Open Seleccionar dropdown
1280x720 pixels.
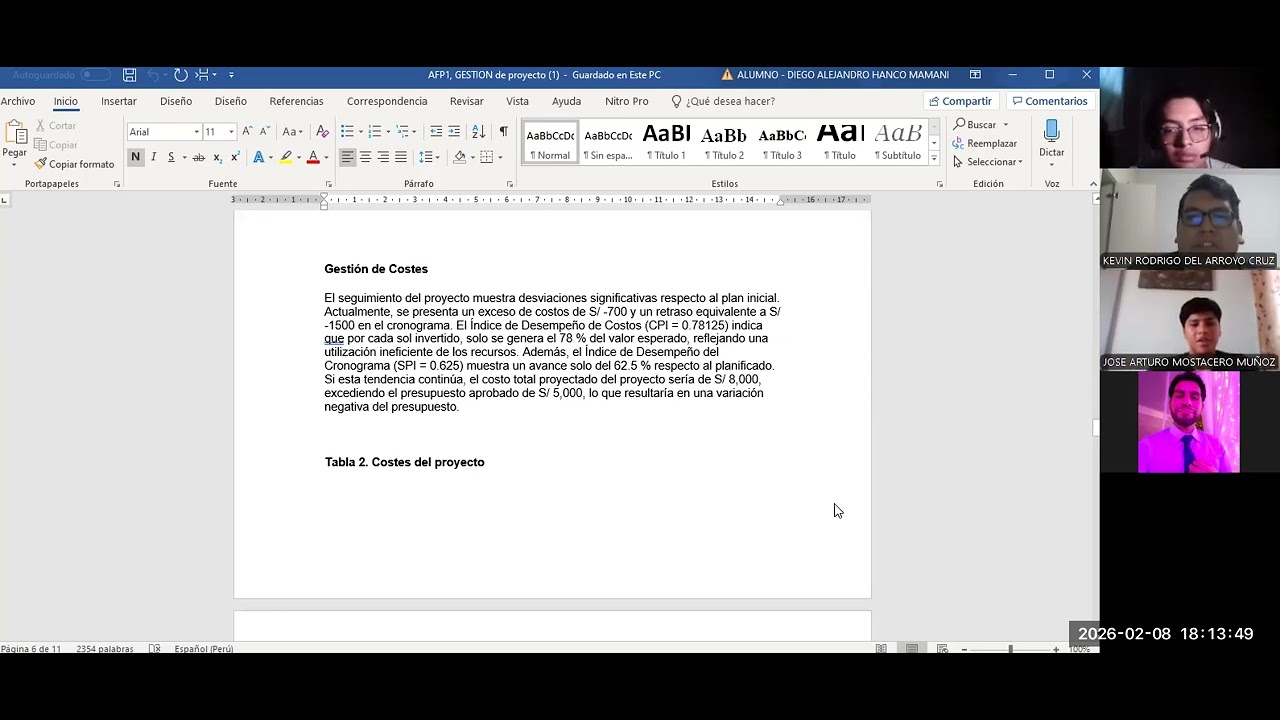point(988,162)
